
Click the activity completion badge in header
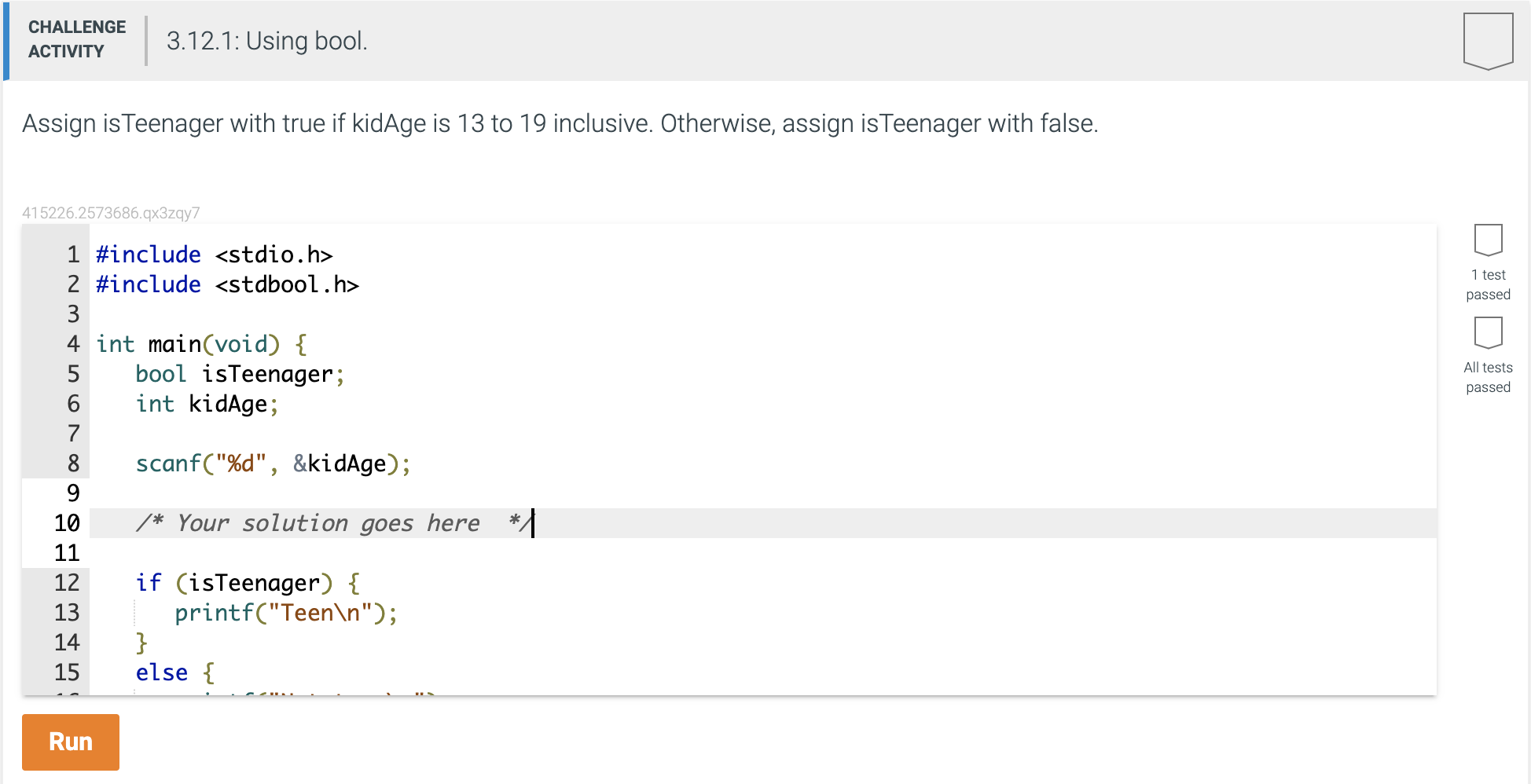click(x=1488, y=41)
